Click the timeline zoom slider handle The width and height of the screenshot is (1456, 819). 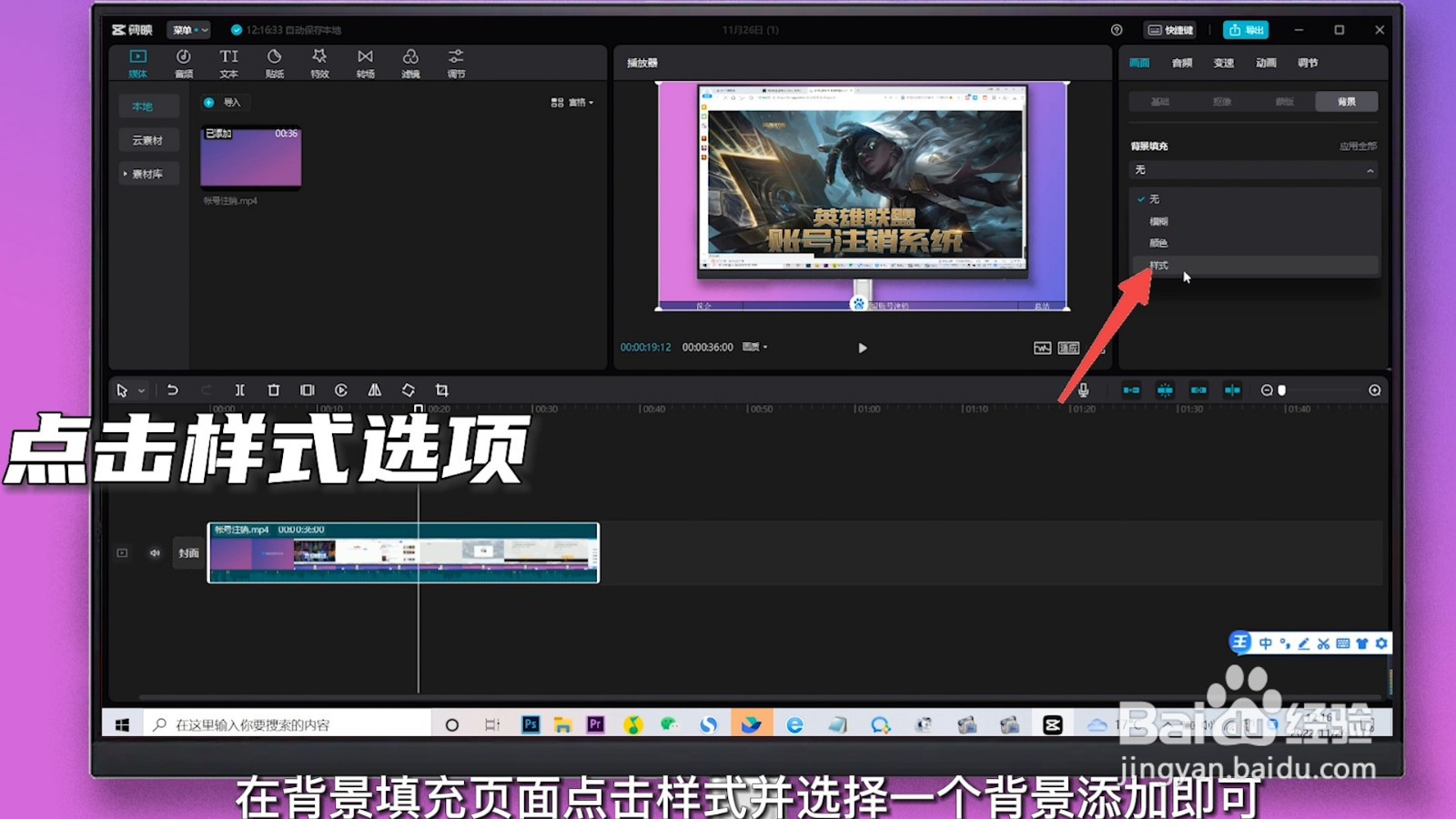tap(1281, 390)
